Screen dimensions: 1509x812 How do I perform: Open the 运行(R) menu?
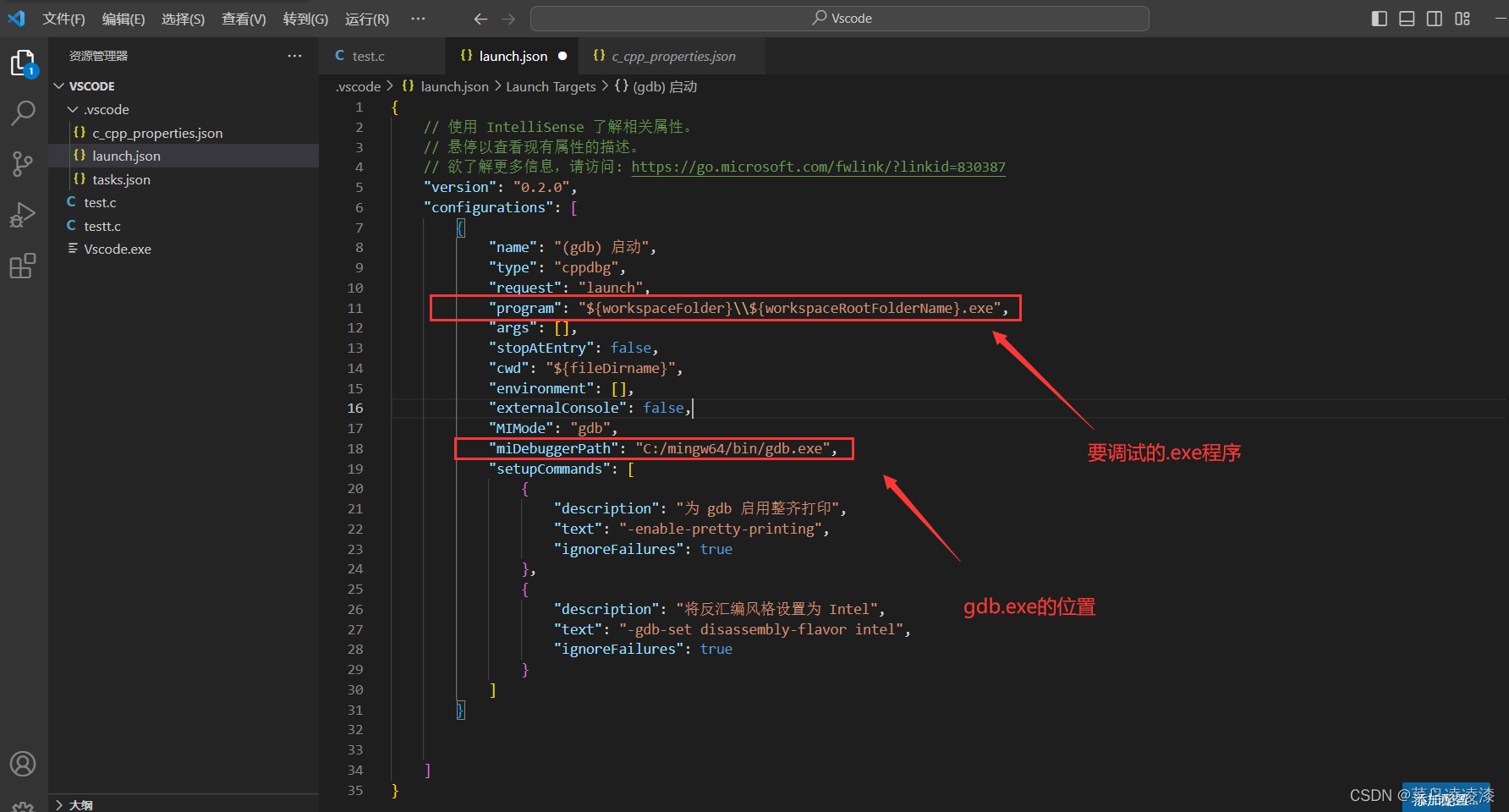367,19
